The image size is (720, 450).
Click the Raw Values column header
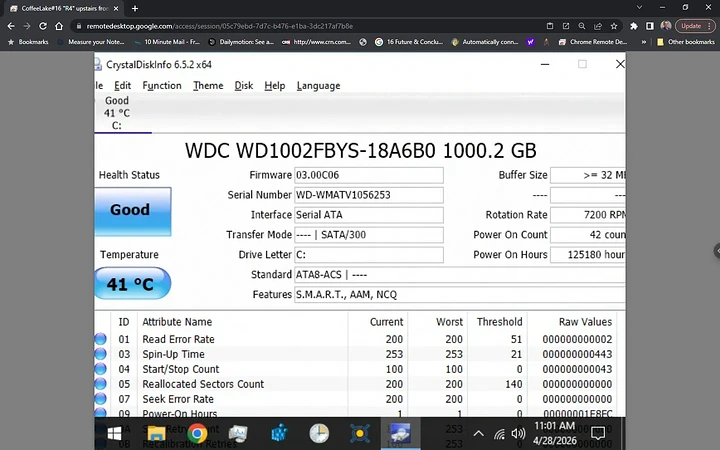pos(572,322)
